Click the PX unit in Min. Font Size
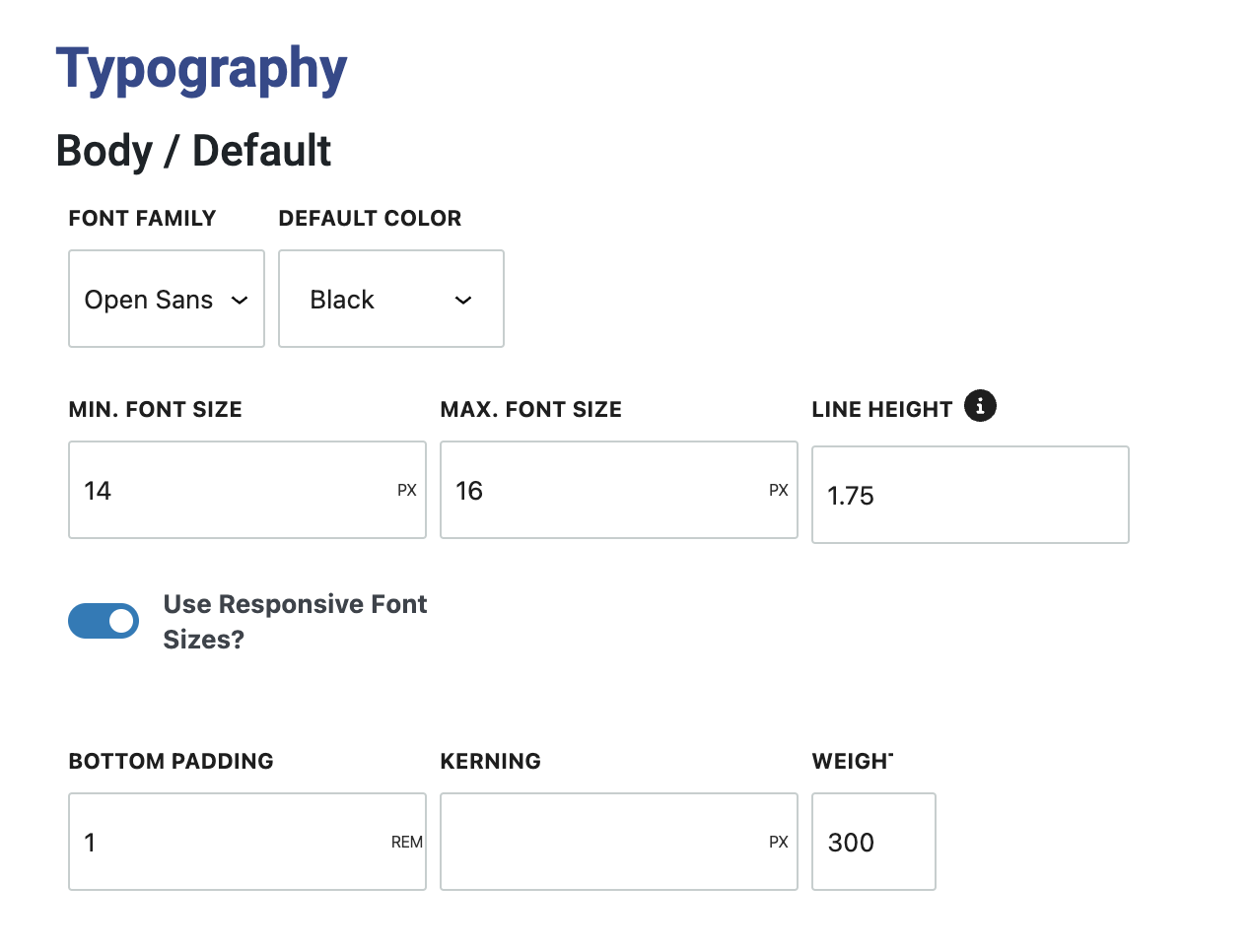The height and width of the screenshot is (952, 1252). pos(407,490)
